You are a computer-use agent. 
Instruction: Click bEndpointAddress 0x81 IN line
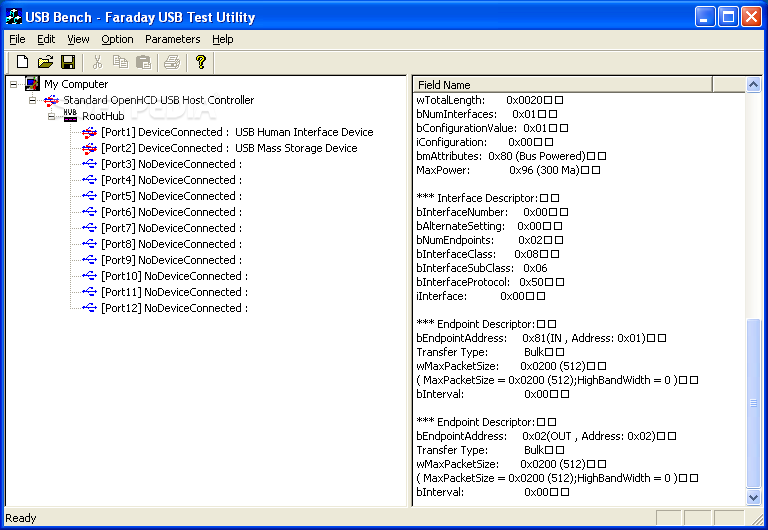click(x=541, y=338)
